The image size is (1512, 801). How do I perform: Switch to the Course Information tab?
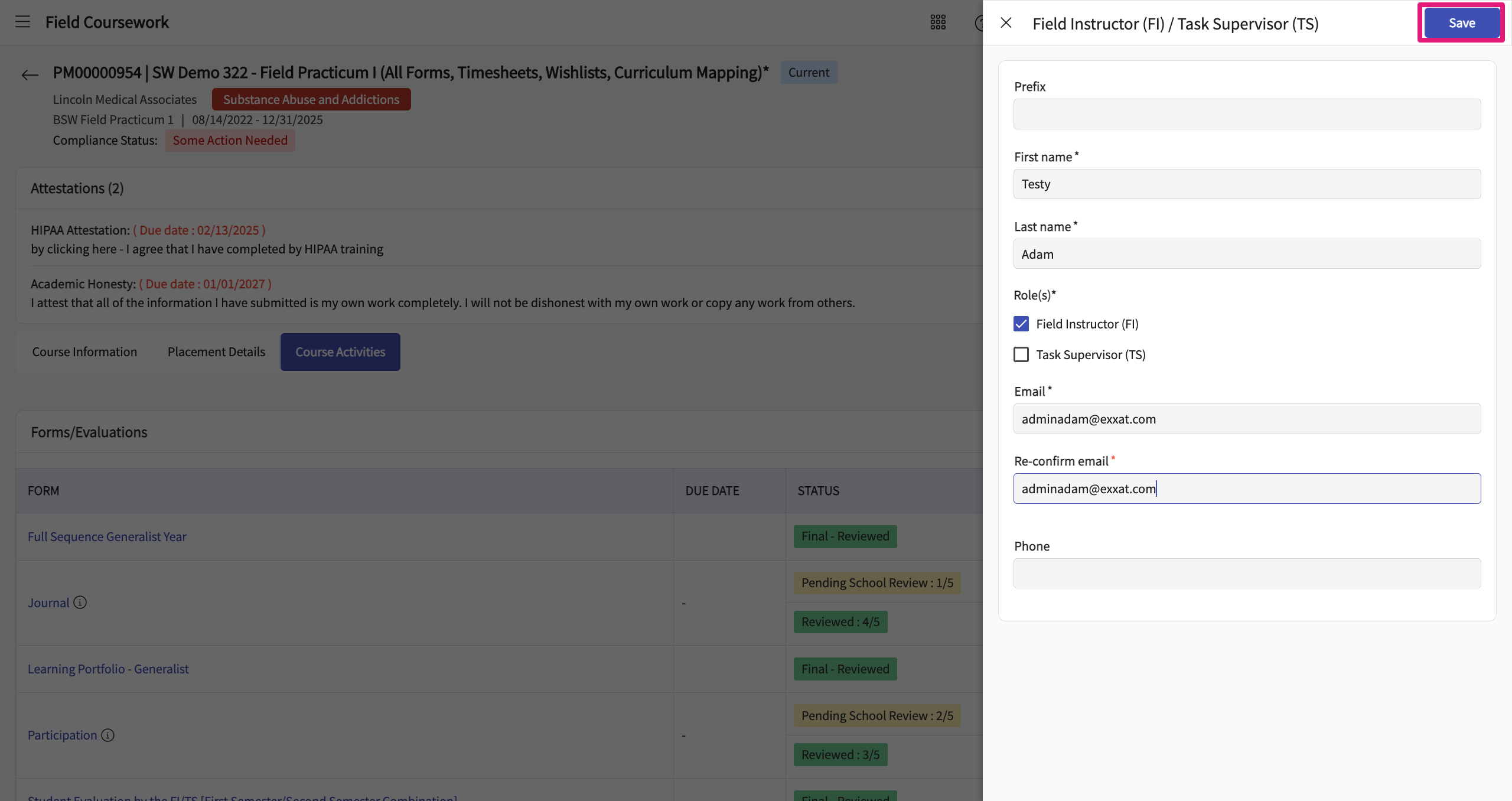[x=84, y=352]
